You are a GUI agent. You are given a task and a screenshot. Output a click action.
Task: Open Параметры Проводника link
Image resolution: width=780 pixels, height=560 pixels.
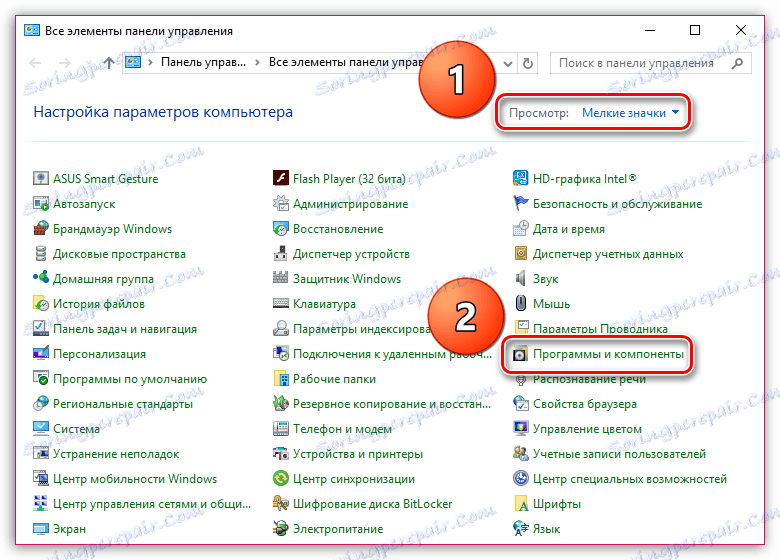600,329
